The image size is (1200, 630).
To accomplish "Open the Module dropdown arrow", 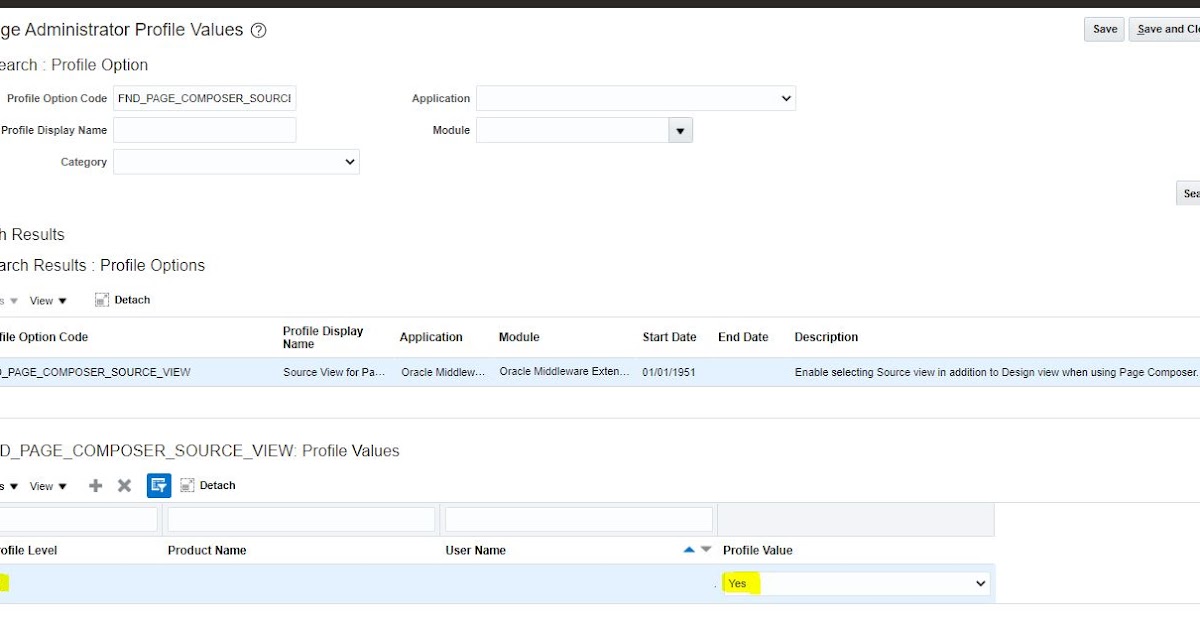I will pos(680,130).
